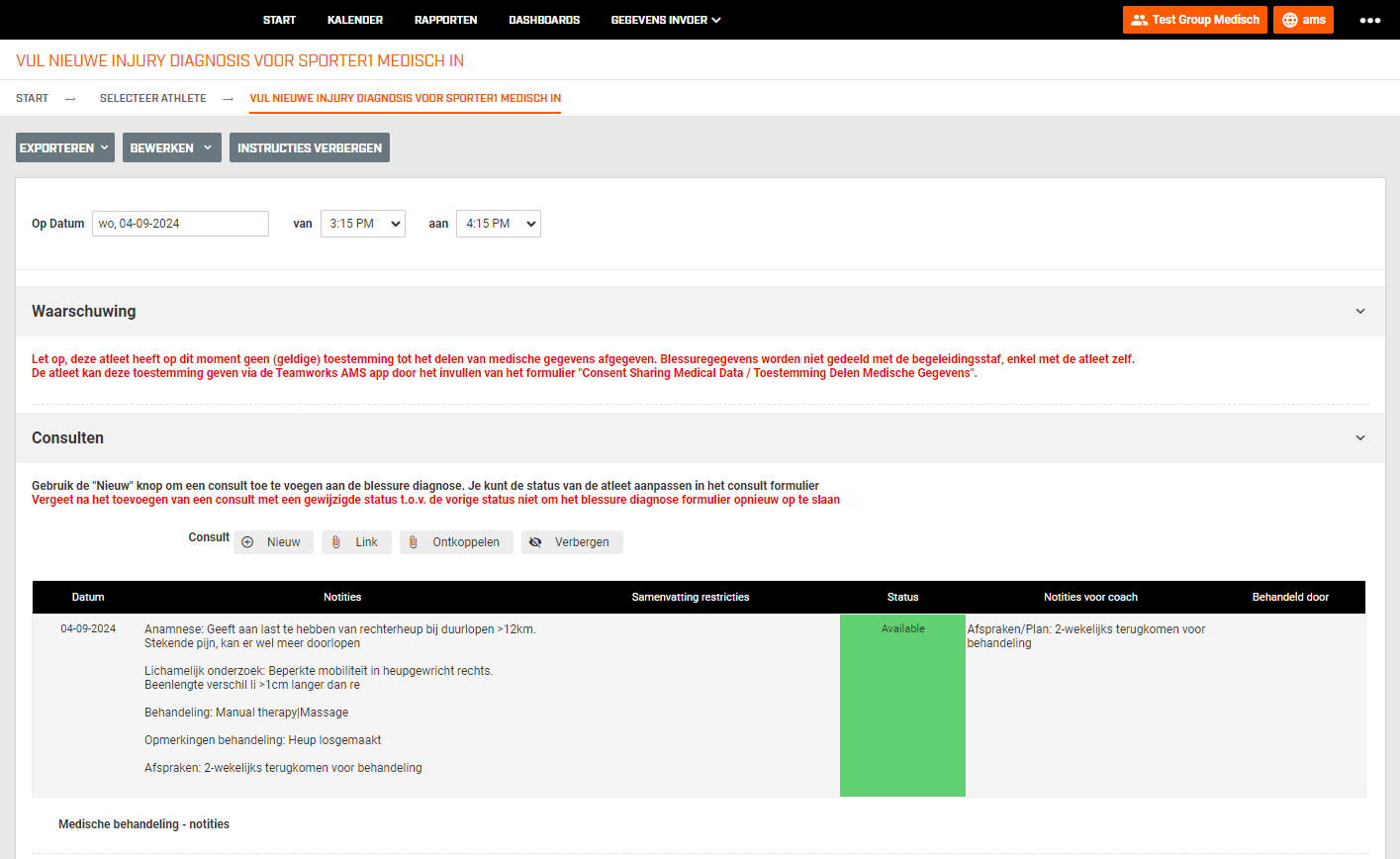Open the 'aan' end time dropdown
1400x859 pixels.
pos(498,224)
